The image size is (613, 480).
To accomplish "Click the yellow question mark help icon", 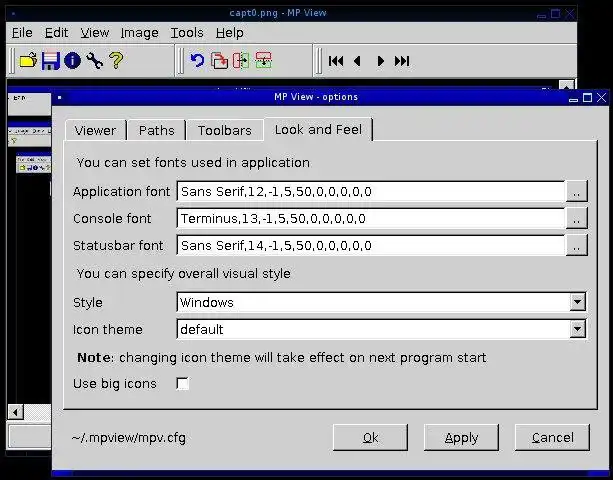I will pyautogui.click(x=116, y=61).
